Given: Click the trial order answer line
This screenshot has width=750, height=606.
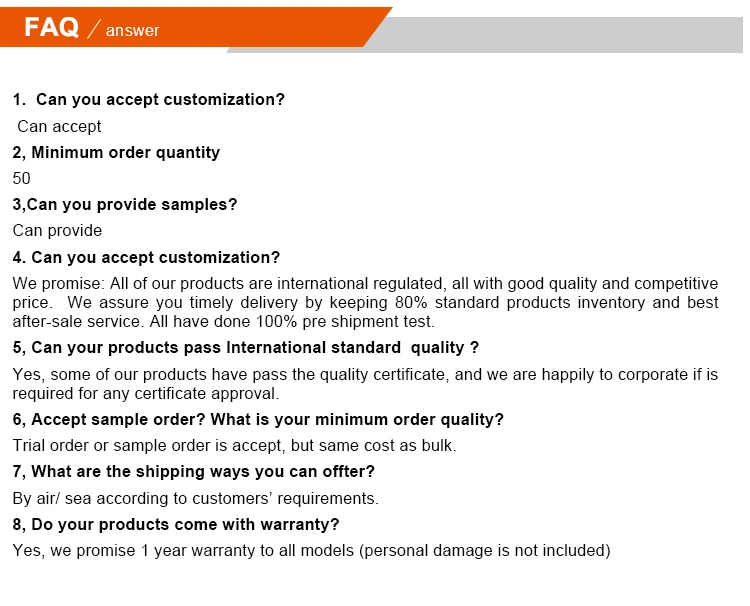Looking at the screenshot, I should [x=235, y=445].
